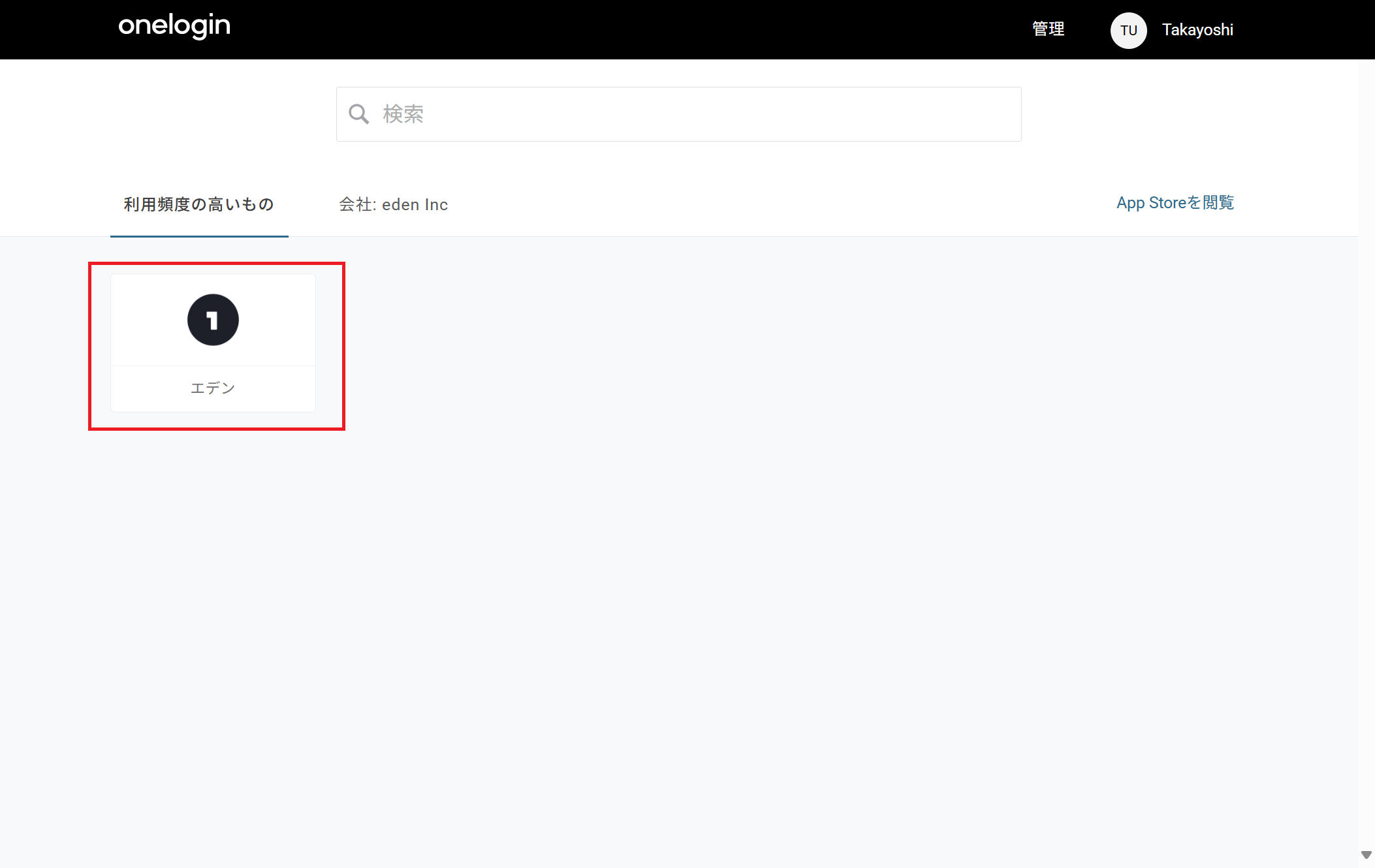Screen dimensions: 1375x868
Task: Click the magnifying glass search icon
Action: coord(358,114)
